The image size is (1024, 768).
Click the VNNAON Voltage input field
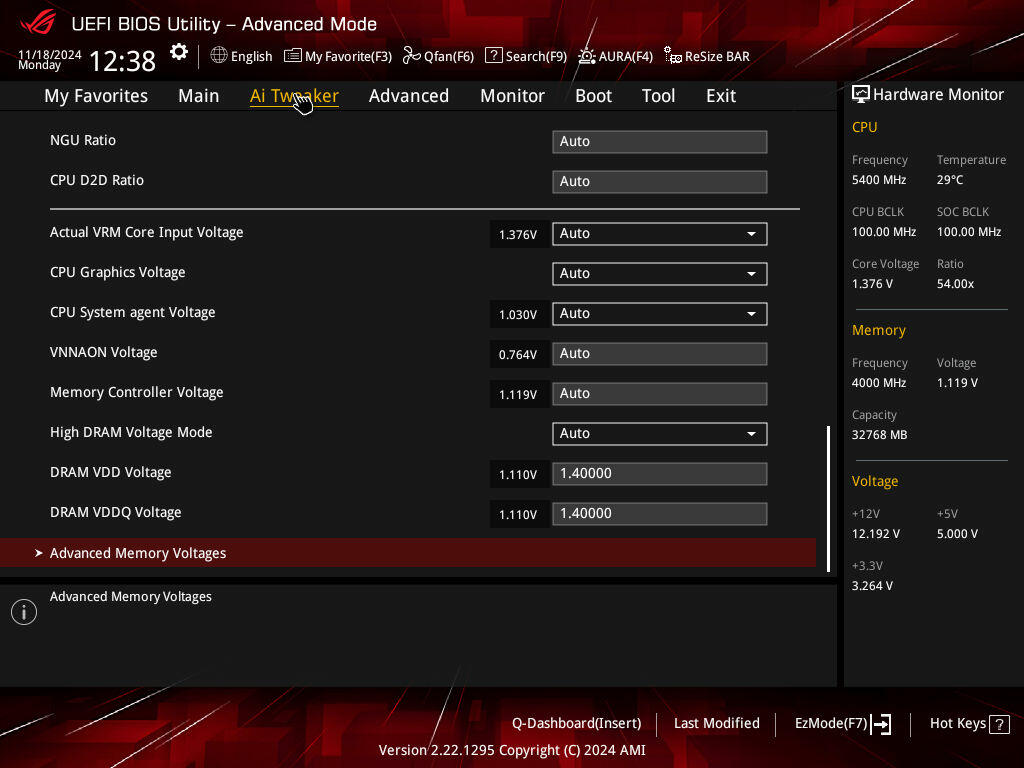click(660, 354)
